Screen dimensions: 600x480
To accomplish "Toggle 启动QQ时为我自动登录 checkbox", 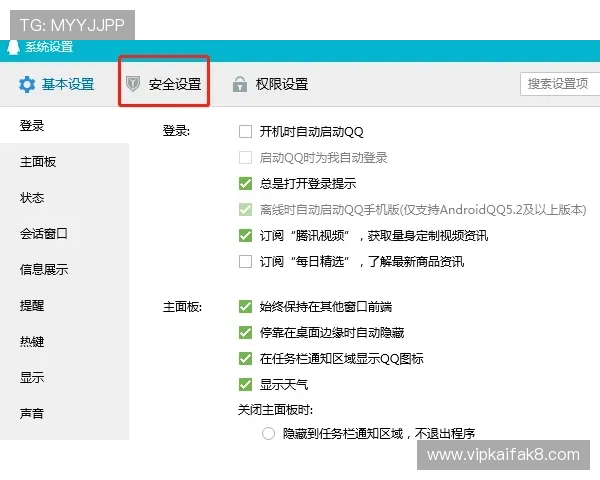I will 245,157.
